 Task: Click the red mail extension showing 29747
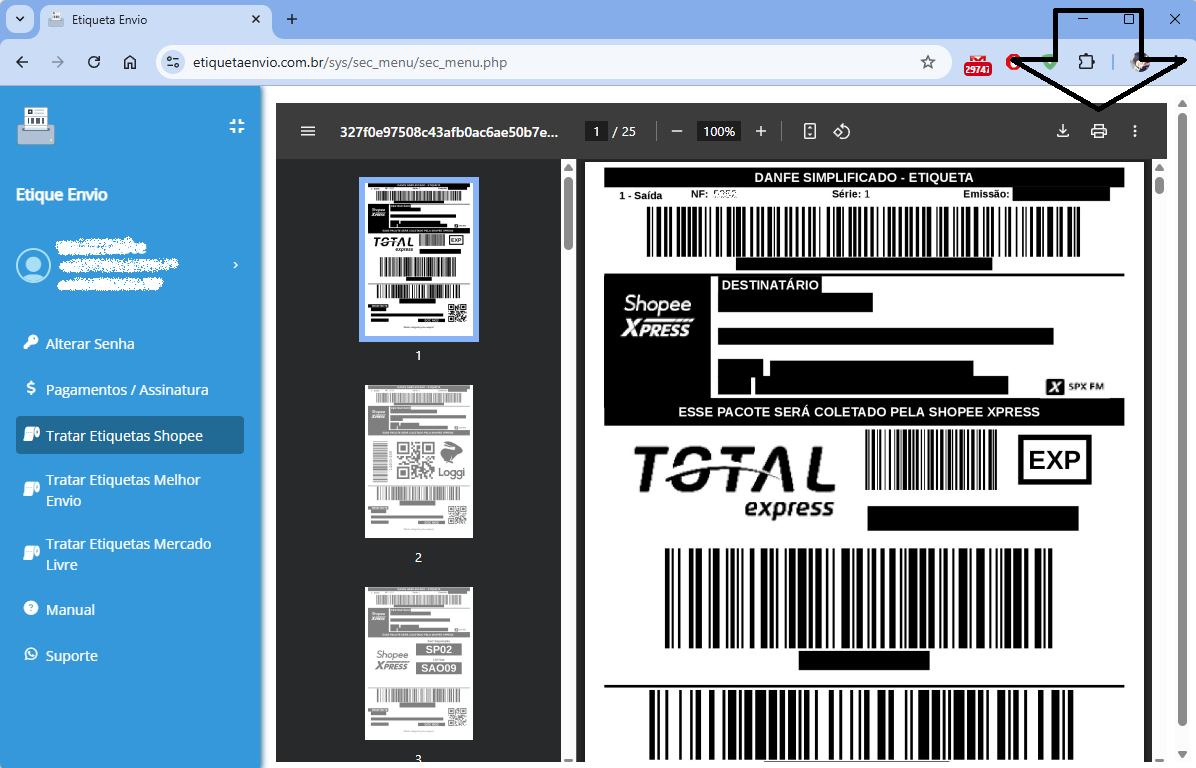(977, 64)
